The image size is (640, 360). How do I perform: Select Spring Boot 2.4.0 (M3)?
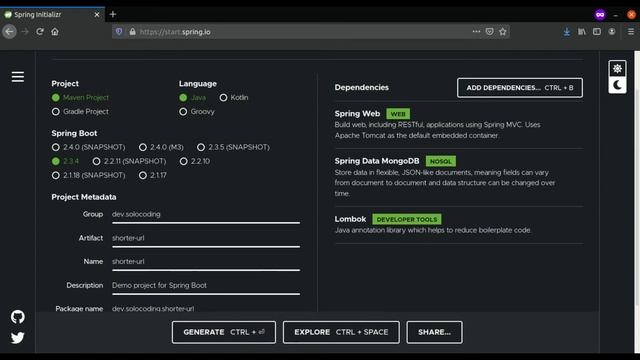point(161,147)
